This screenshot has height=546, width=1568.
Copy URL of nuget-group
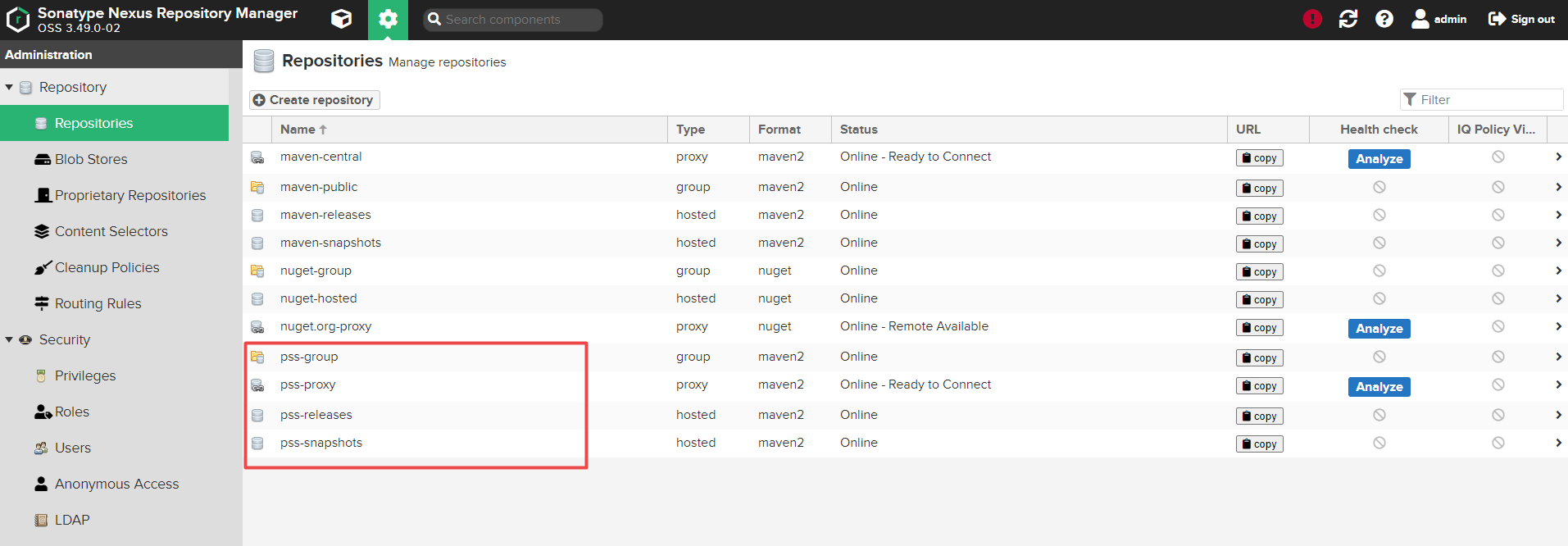click(x=1259, y=272)
